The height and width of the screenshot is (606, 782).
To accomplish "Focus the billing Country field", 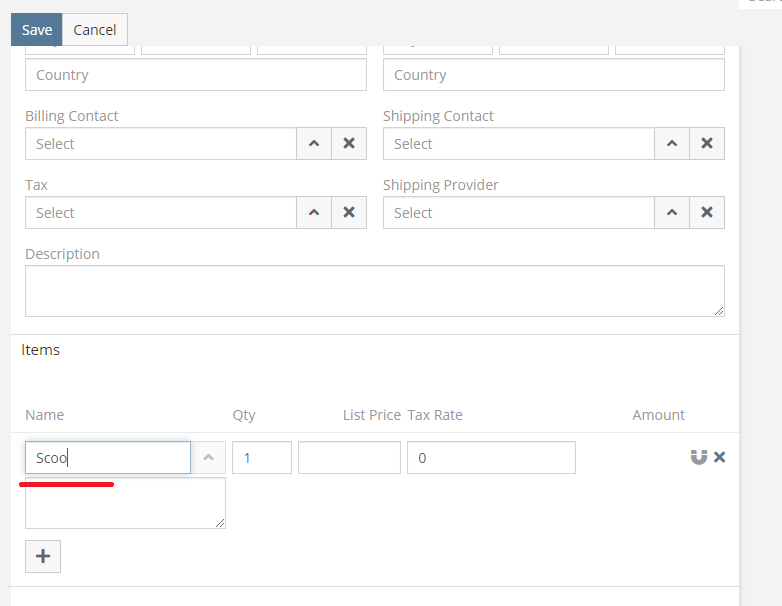I will coord(196,75).
